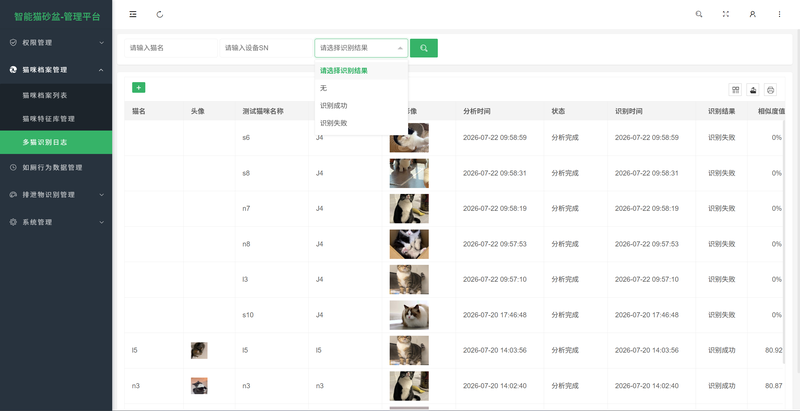
Task: Open the cat image thumbnail in row s8
Action: click(x=409, y=173)
